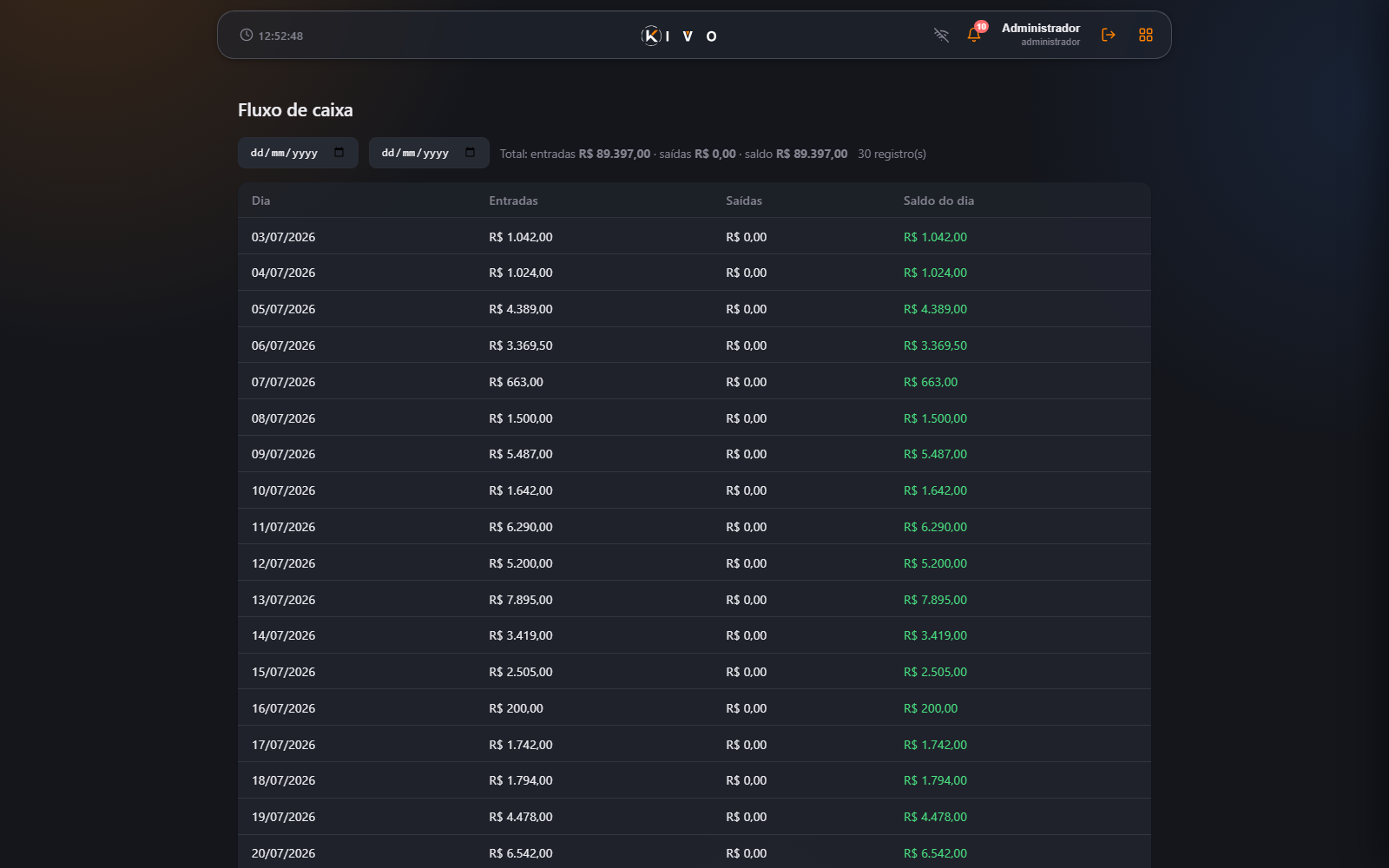Click the 30 registro(s) count

892,154
